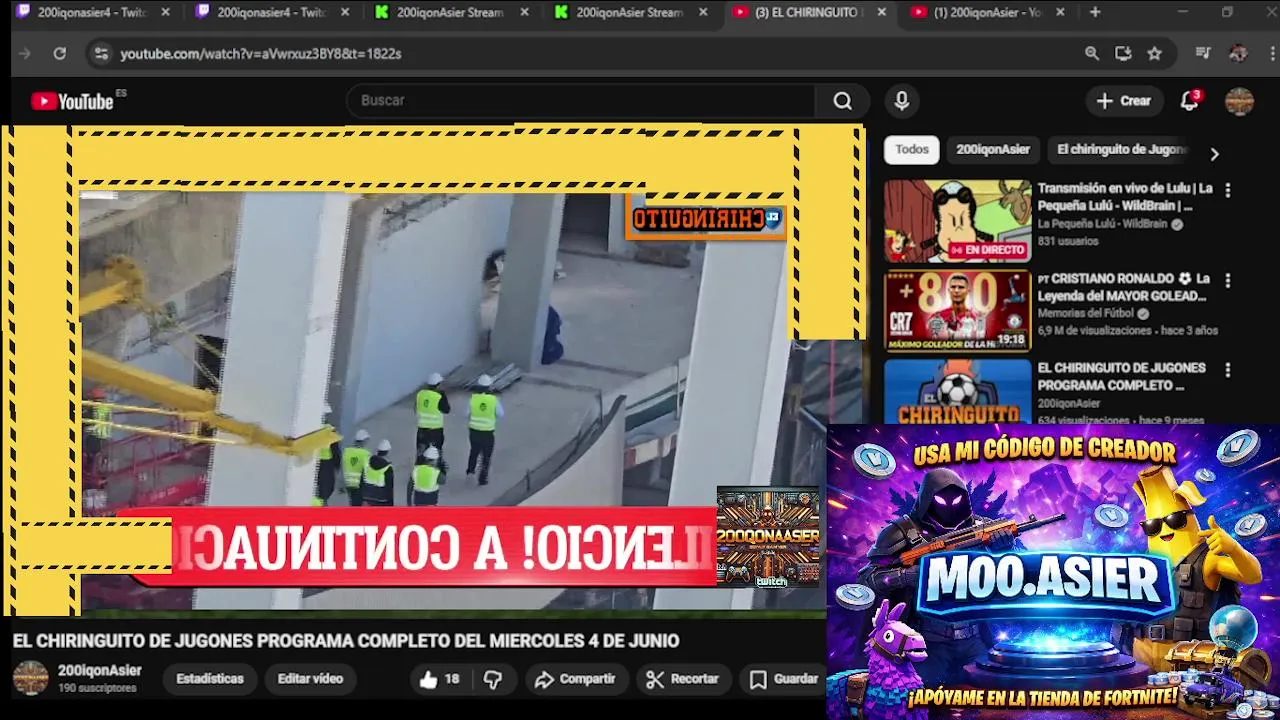
Task: Close the first 200iqonasier4 Twitch tab
Action: (x=165, y=12)
